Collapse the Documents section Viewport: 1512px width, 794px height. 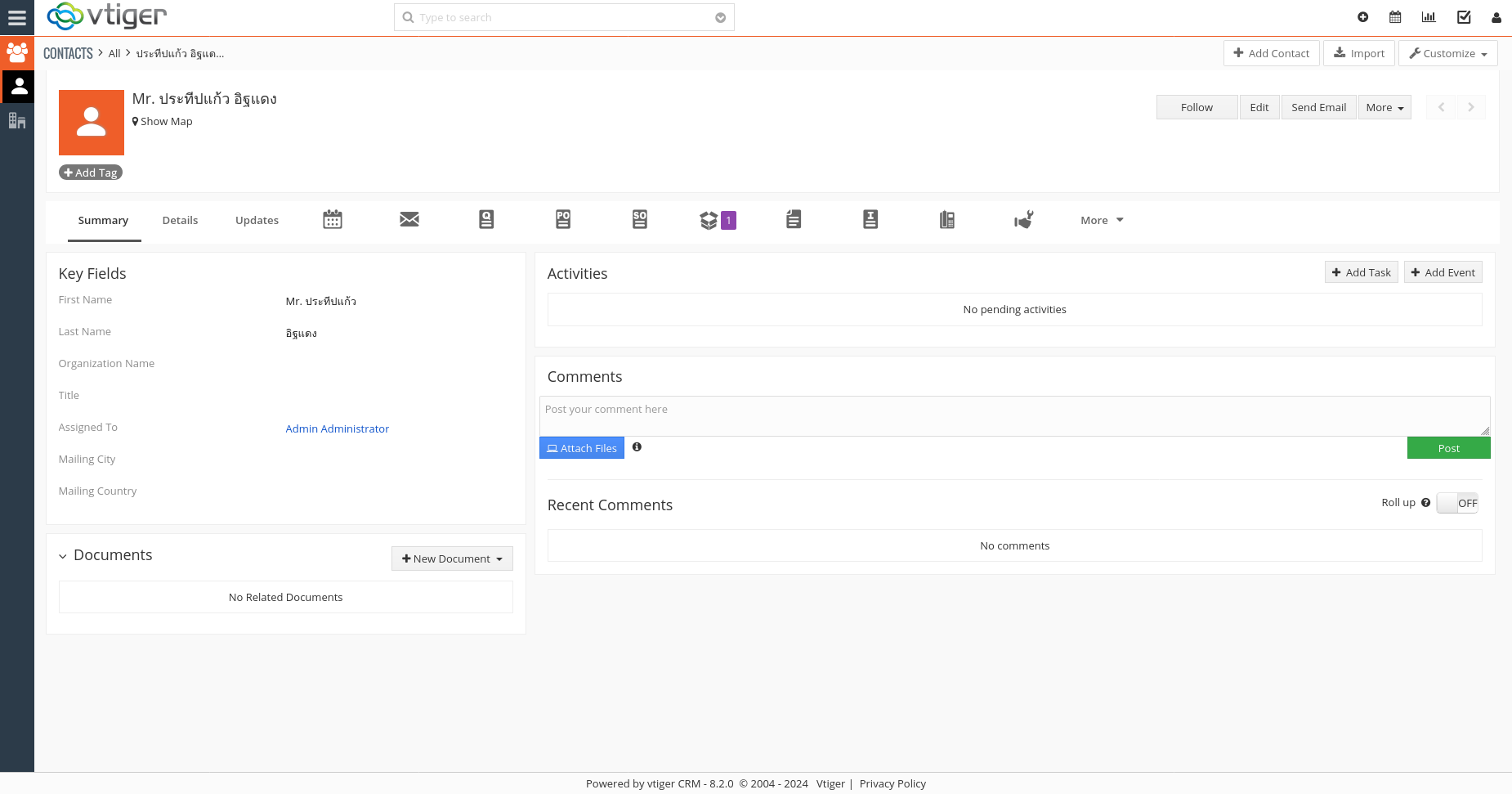63,555
